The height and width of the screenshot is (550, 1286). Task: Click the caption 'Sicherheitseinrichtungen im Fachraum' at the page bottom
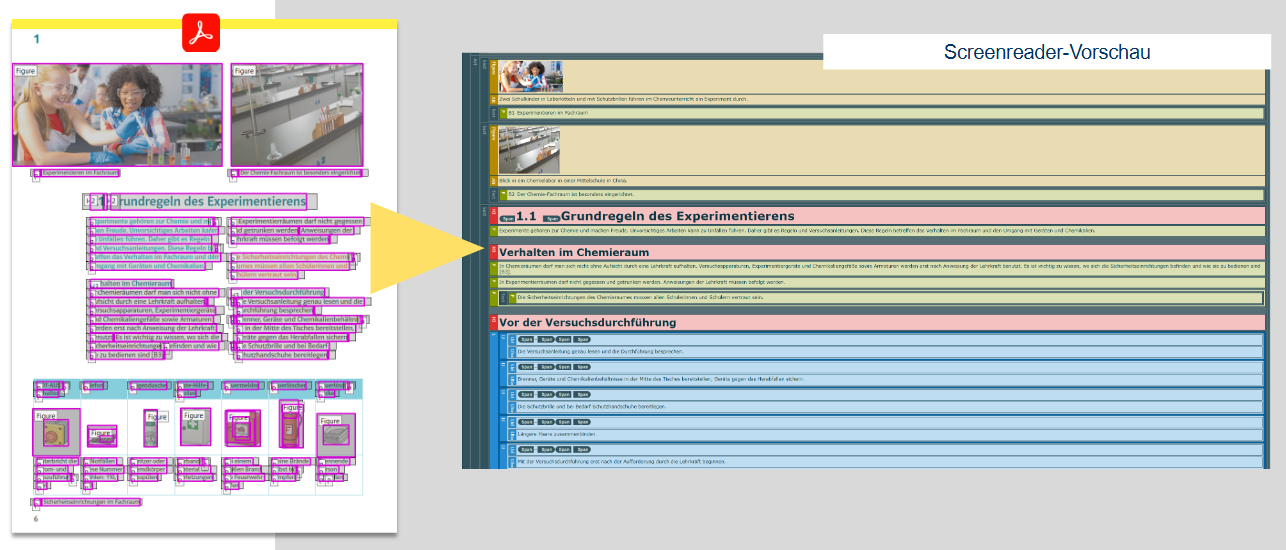[x=92, y=502]
